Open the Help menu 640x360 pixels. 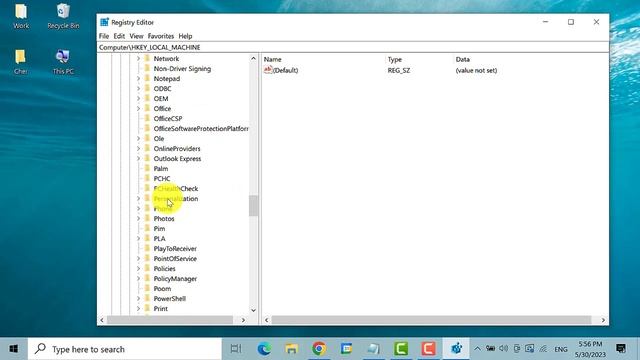pyautogui.click(x=185, y=36)
